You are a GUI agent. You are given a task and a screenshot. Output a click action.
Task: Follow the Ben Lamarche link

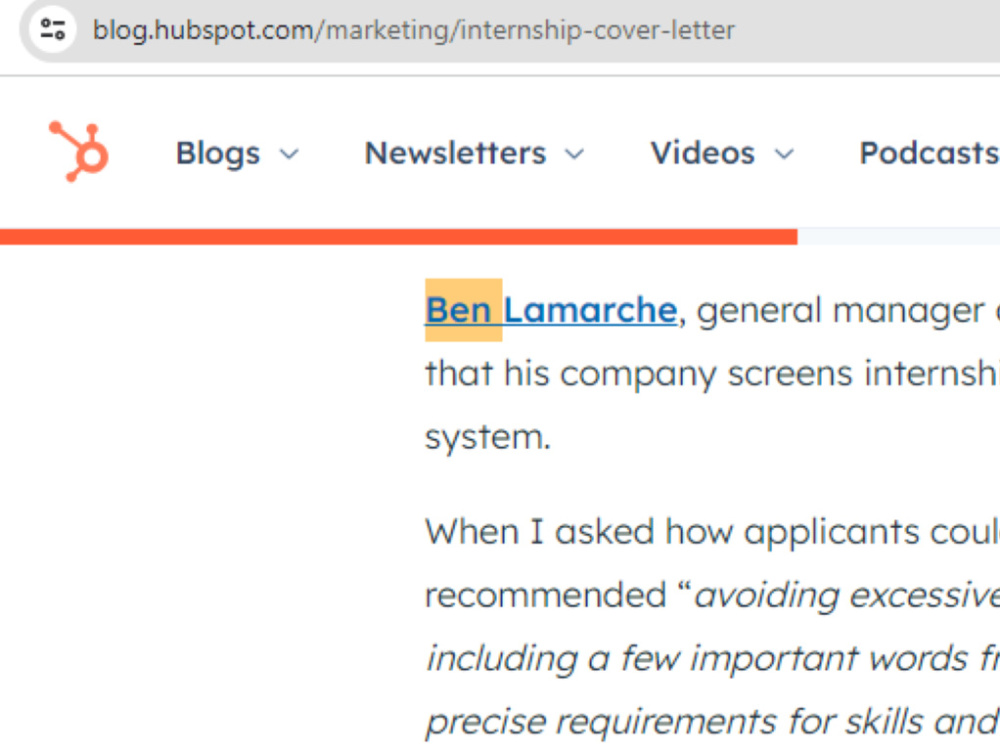[x=551, y=311]
